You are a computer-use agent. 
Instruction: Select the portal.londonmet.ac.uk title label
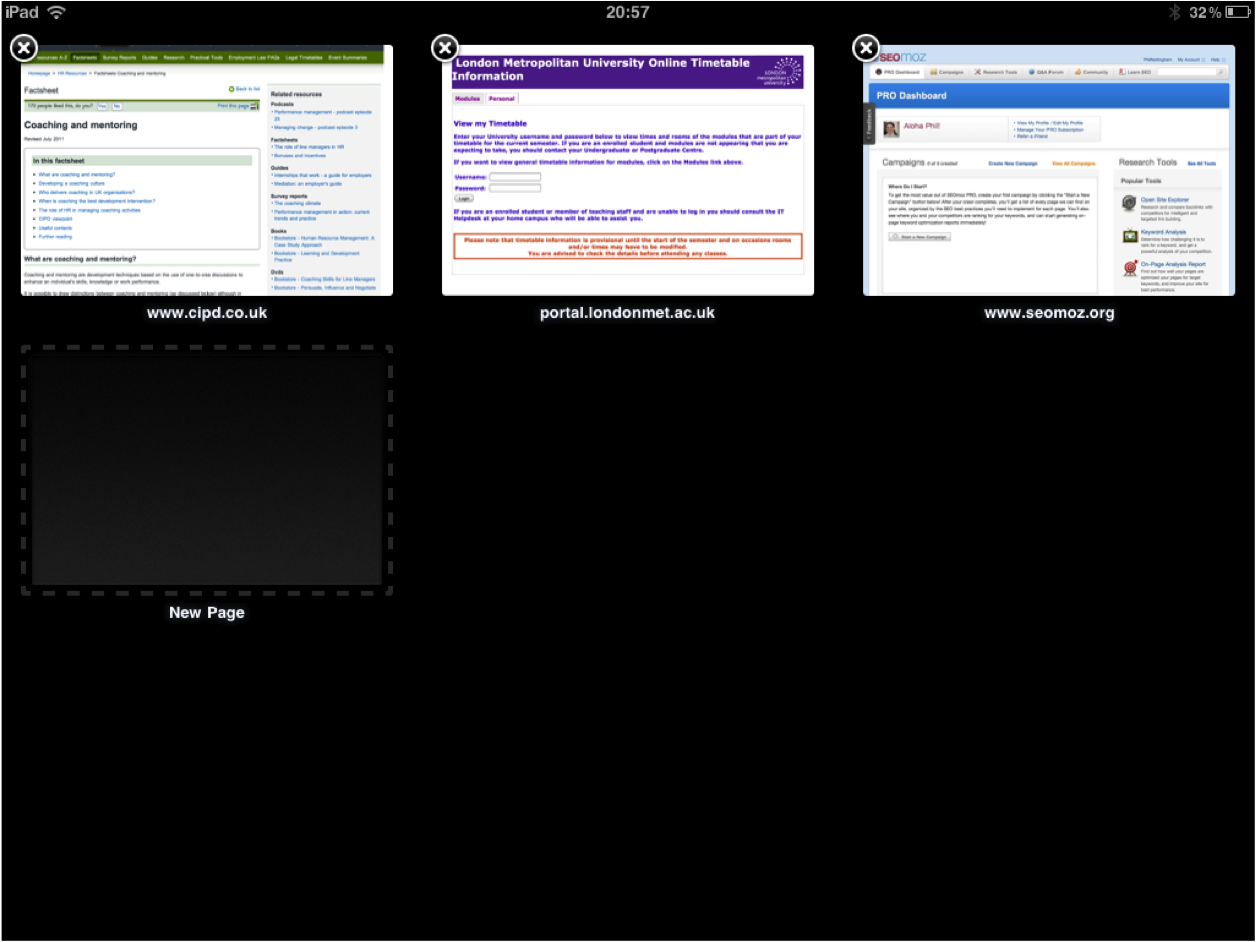627,313
